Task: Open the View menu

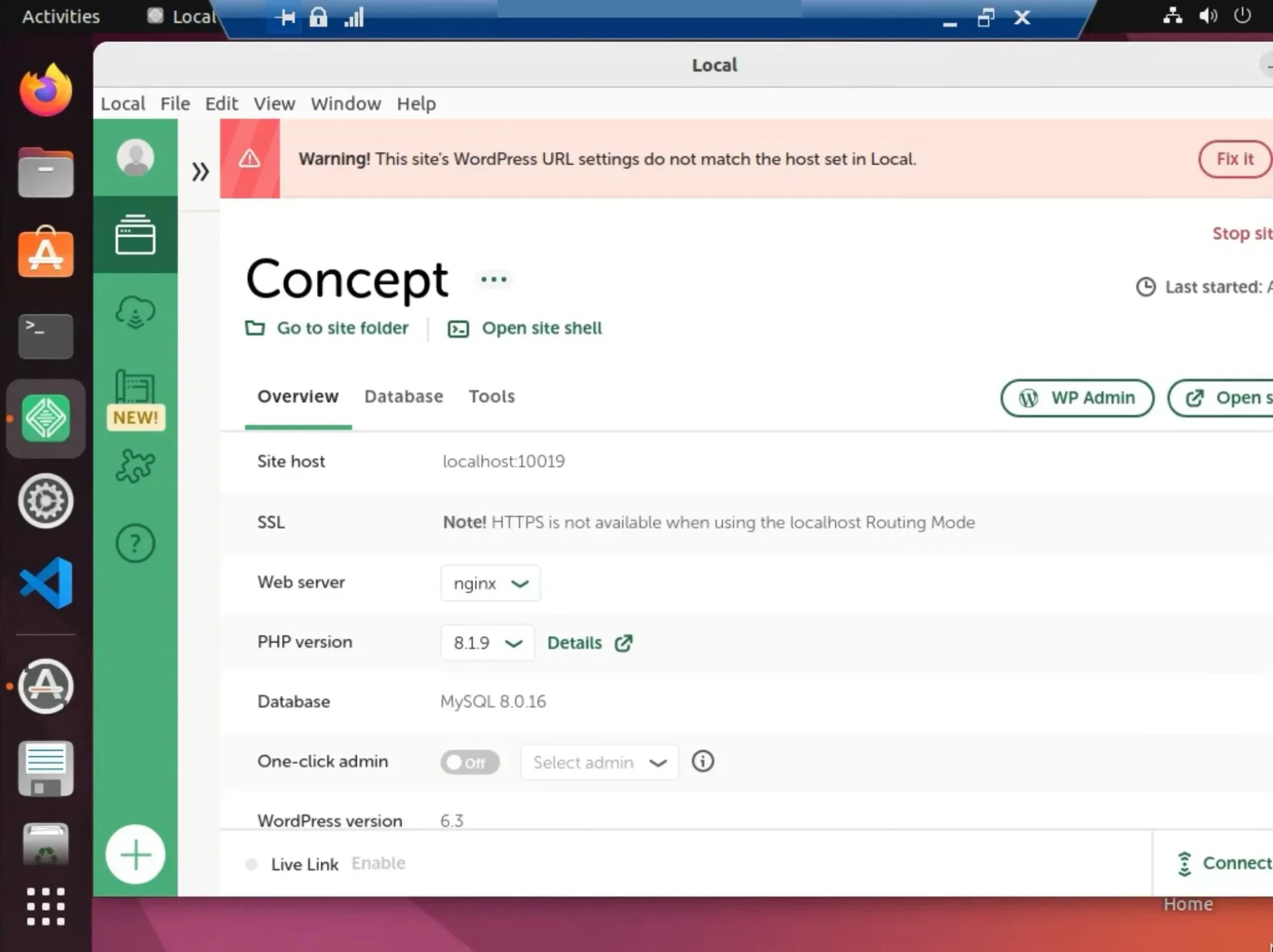Action: point(274,103)
